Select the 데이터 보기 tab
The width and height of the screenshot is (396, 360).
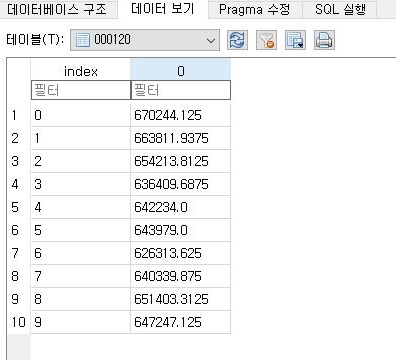pos(163,9)
